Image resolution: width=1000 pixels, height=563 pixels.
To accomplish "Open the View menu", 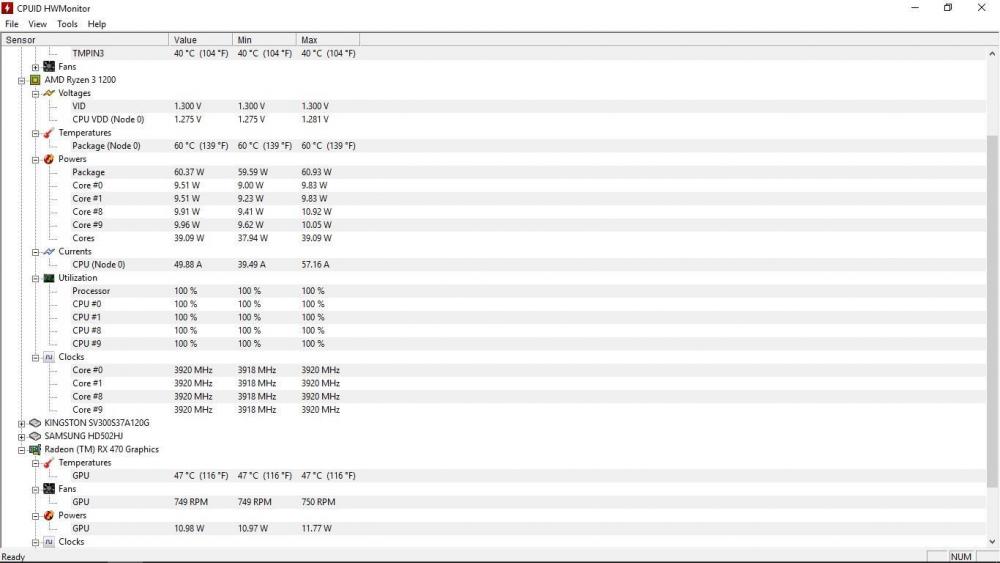I will [37, 24].
